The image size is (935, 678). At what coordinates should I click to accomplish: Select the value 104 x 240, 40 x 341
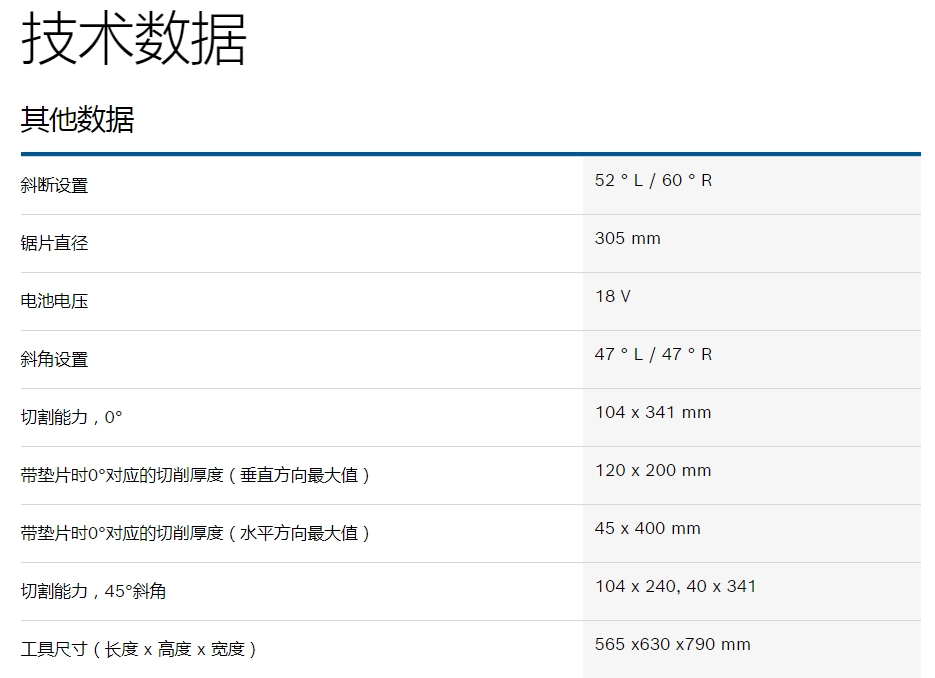pos(675,587)
